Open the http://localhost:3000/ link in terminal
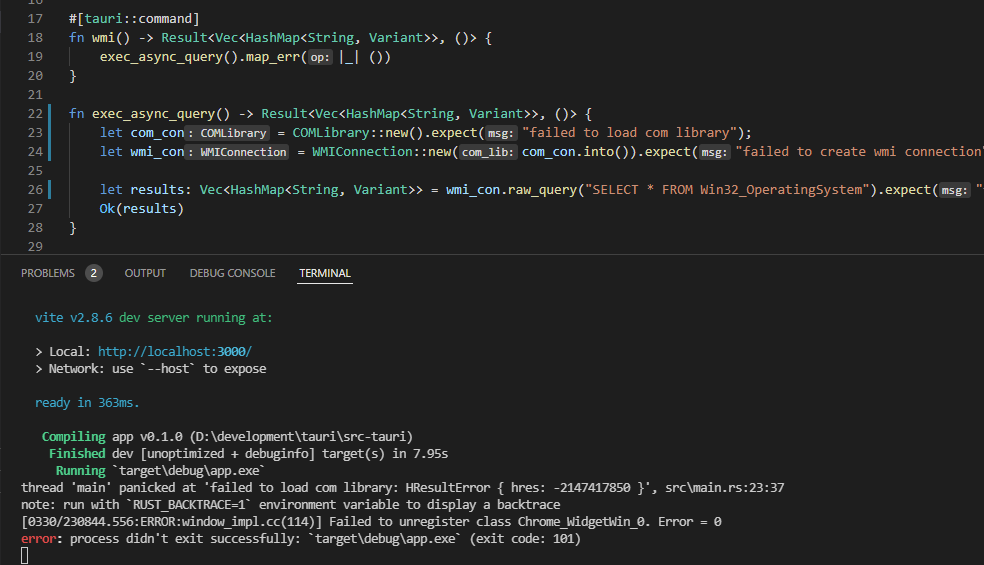The image size is (984, 565). click(174, 352)
